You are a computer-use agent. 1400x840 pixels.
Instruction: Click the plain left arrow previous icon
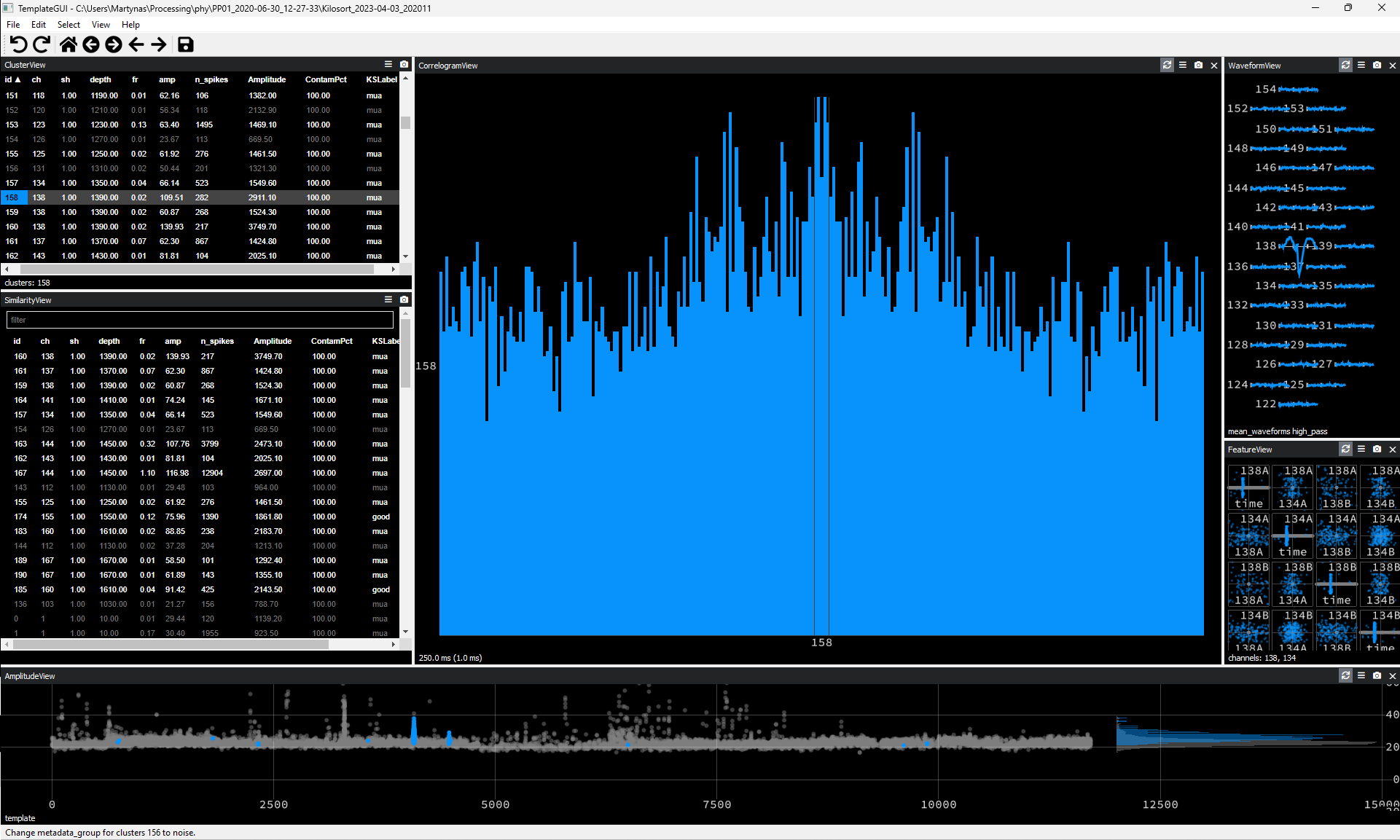(x=136, y=44)
